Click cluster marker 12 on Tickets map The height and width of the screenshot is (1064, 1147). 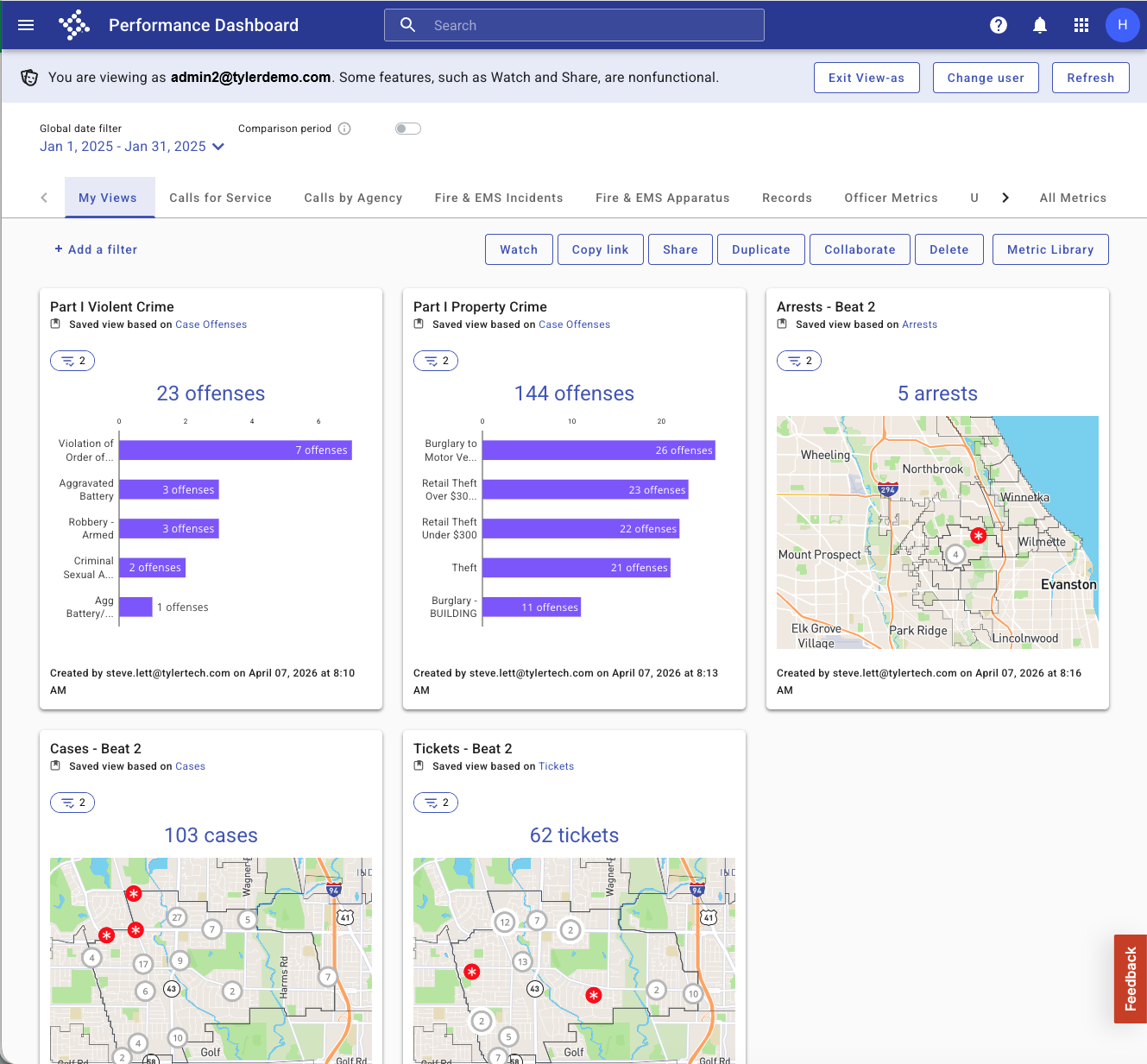(x=505, y=922)
